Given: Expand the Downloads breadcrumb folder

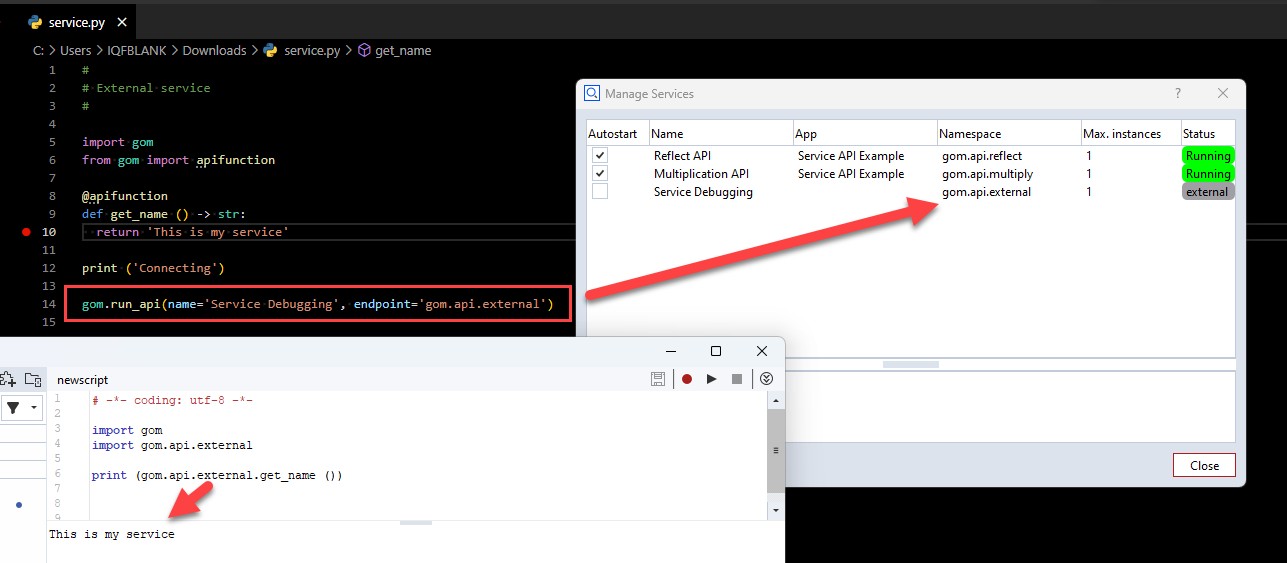Looking at the screenshot, I should pos(214,50).
